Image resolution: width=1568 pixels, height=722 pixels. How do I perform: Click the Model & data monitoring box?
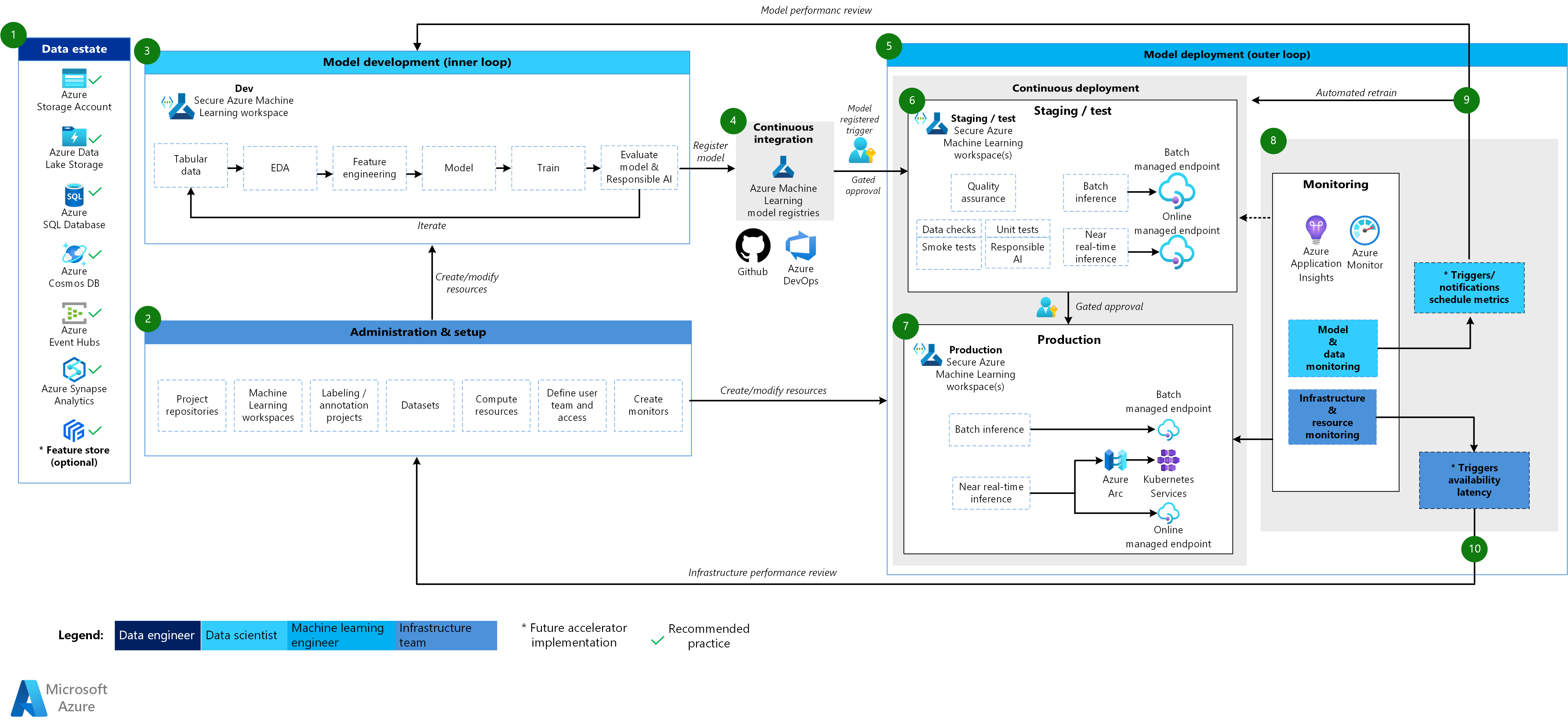(x=1332, y=348)
